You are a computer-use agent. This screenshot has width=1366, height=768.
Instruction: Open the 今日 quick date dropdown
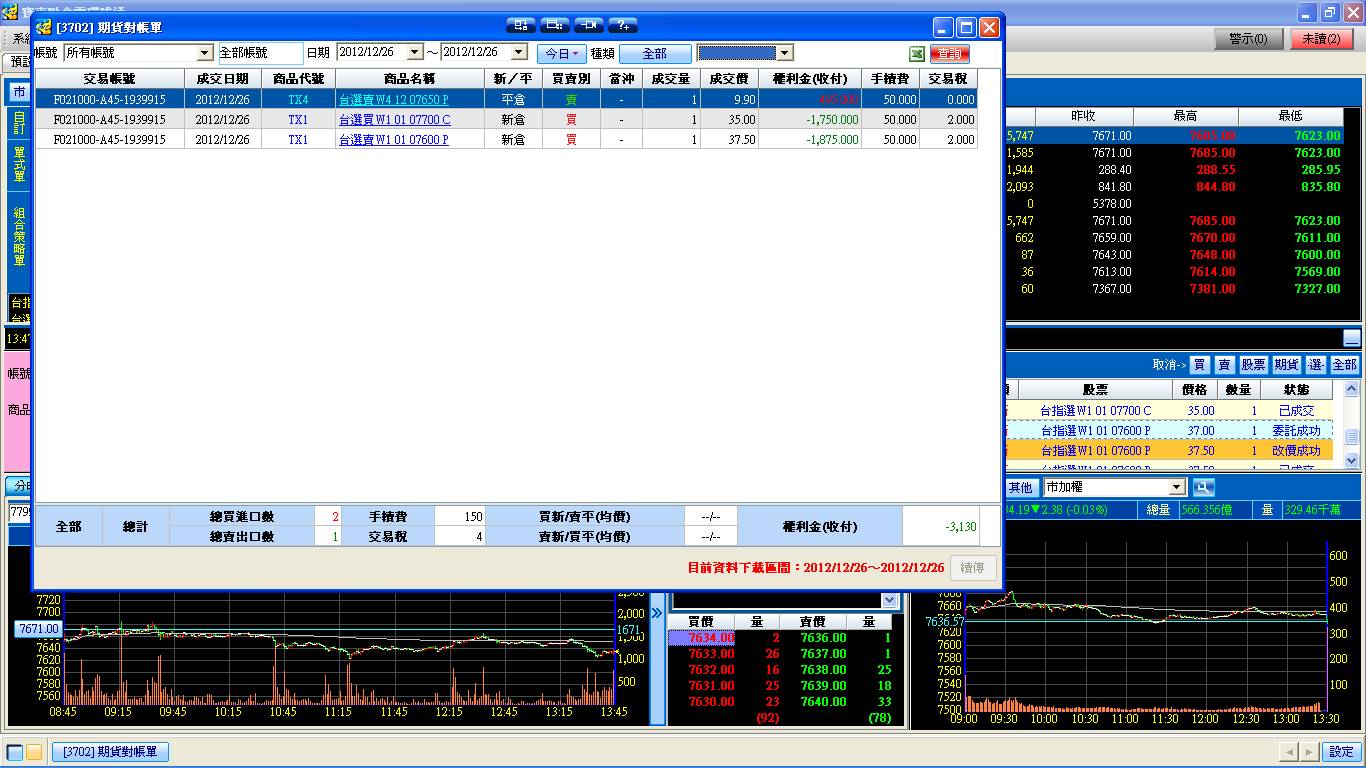point(562,53)
